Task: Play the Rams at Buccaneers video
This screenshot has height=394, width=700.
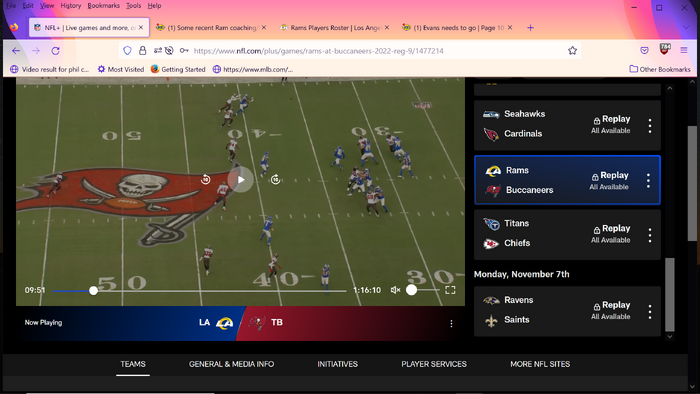Action: tap(241, 179)
